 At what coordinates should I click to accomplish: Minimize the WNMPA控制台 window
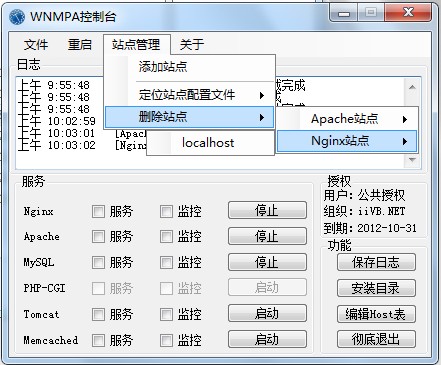click(x=344, y=13)
